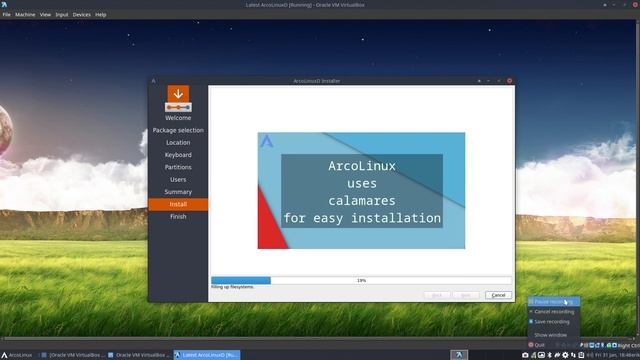Open the Input menu
The width and height of the screenshot is (640, 360).
tap(62, 15)
